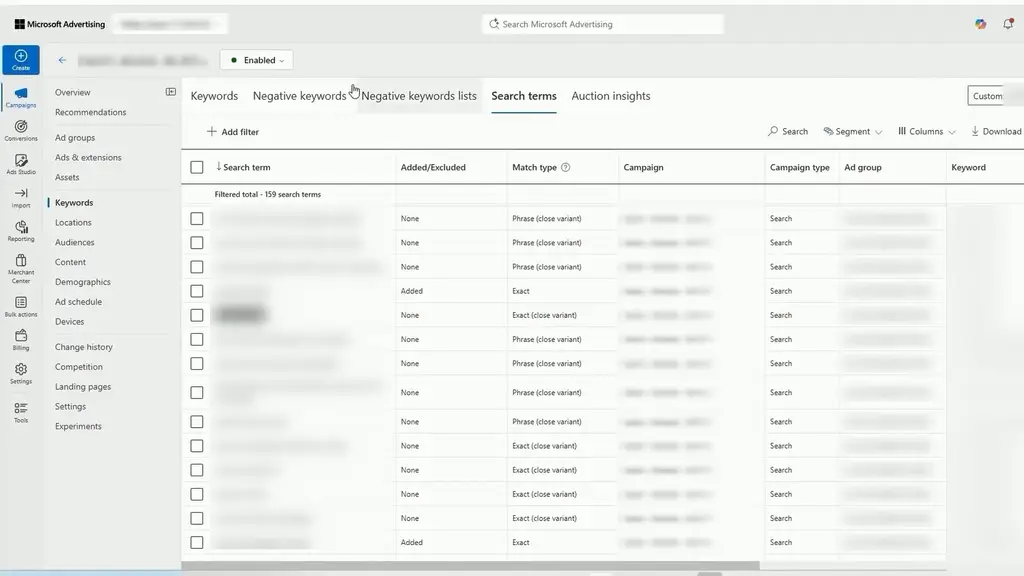Tick the last Exact (close variant) row checkbox
Viewport: 1024px width, 576px height.
click(x=197, y=519)
